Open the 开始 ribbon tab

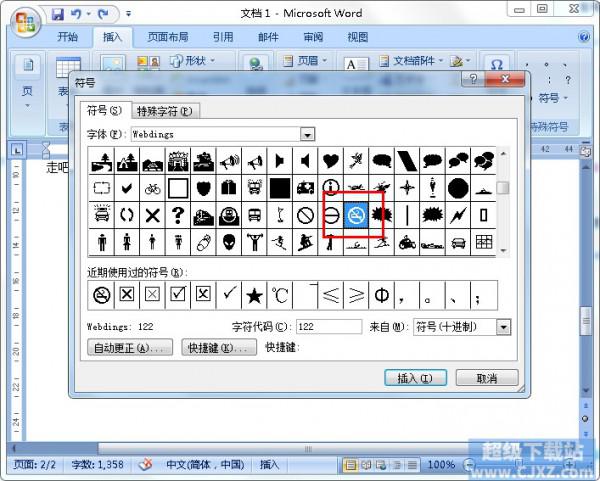click(68, 37)
